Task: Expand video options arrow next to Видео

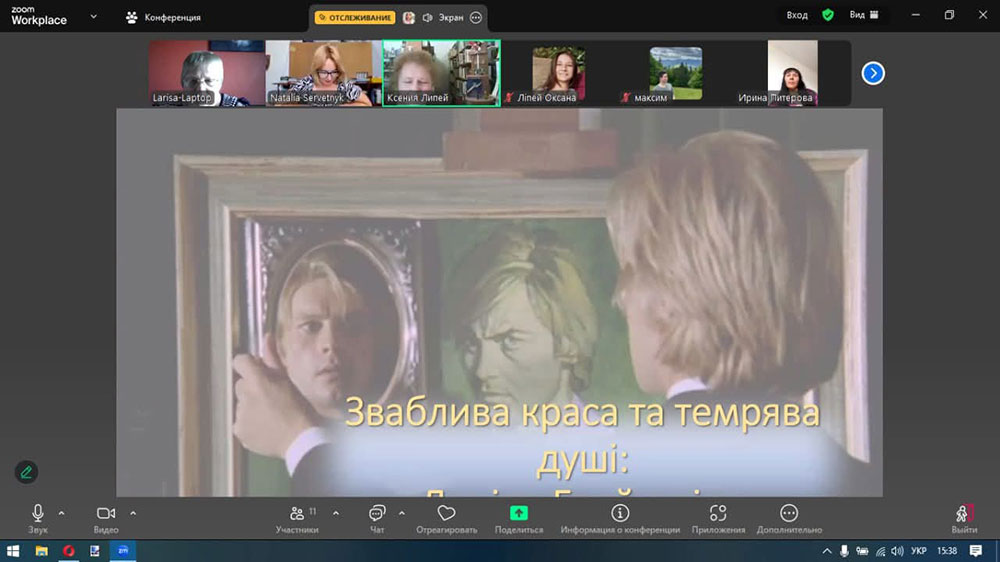Action: point(133,513)
